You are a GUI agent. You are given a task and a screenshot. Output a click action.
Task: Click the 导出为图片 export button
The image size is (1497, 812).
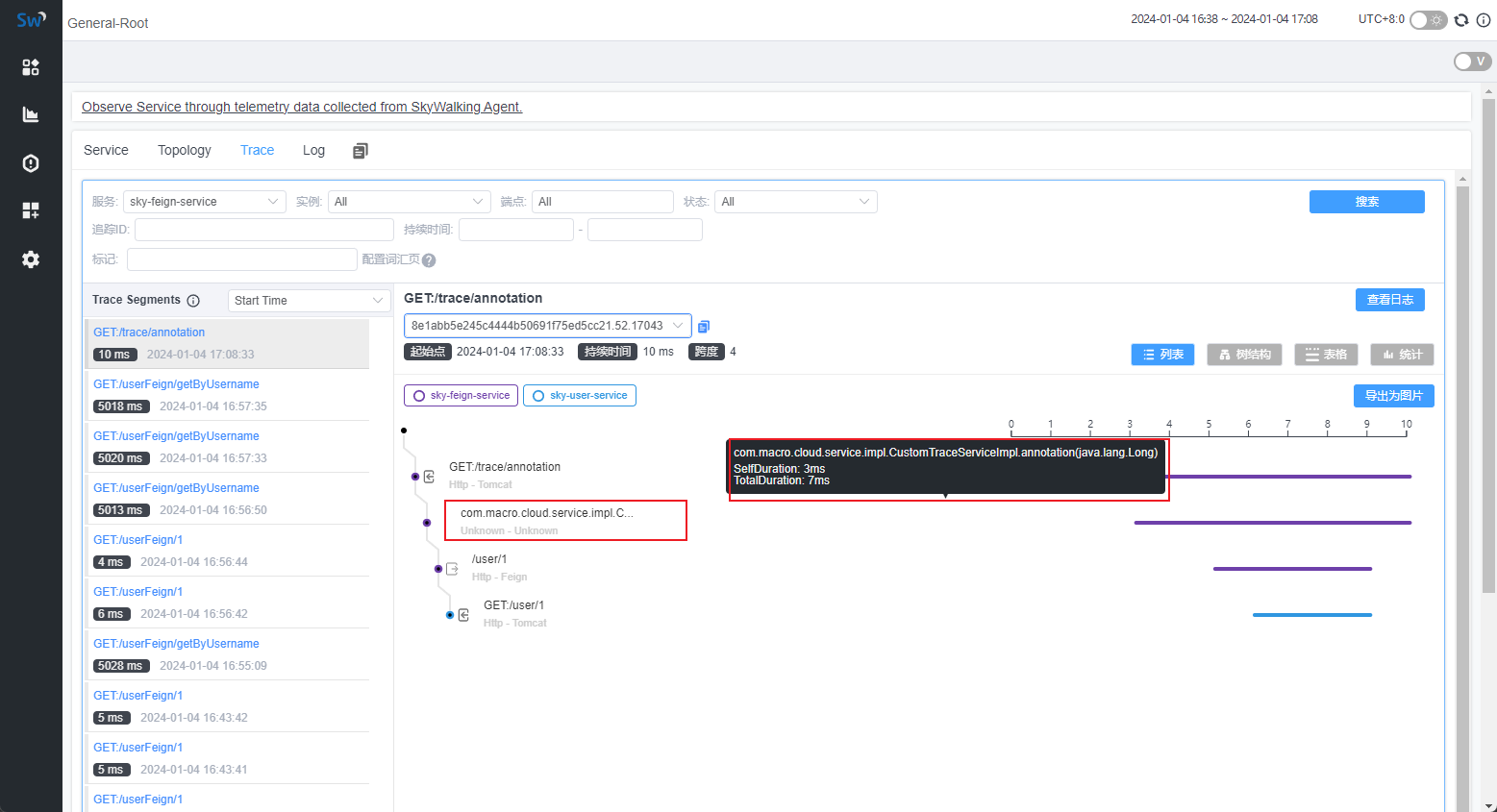(1393, 396)
